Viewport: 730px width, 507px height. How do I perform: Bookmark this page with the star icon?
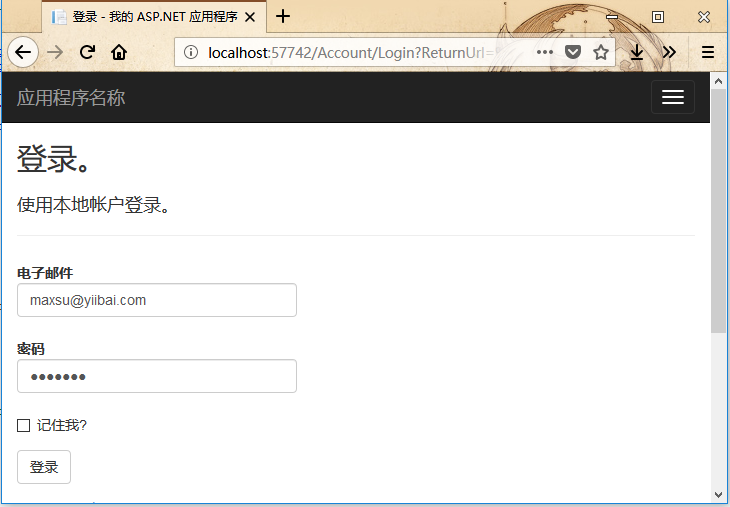[x=601, y=52]
